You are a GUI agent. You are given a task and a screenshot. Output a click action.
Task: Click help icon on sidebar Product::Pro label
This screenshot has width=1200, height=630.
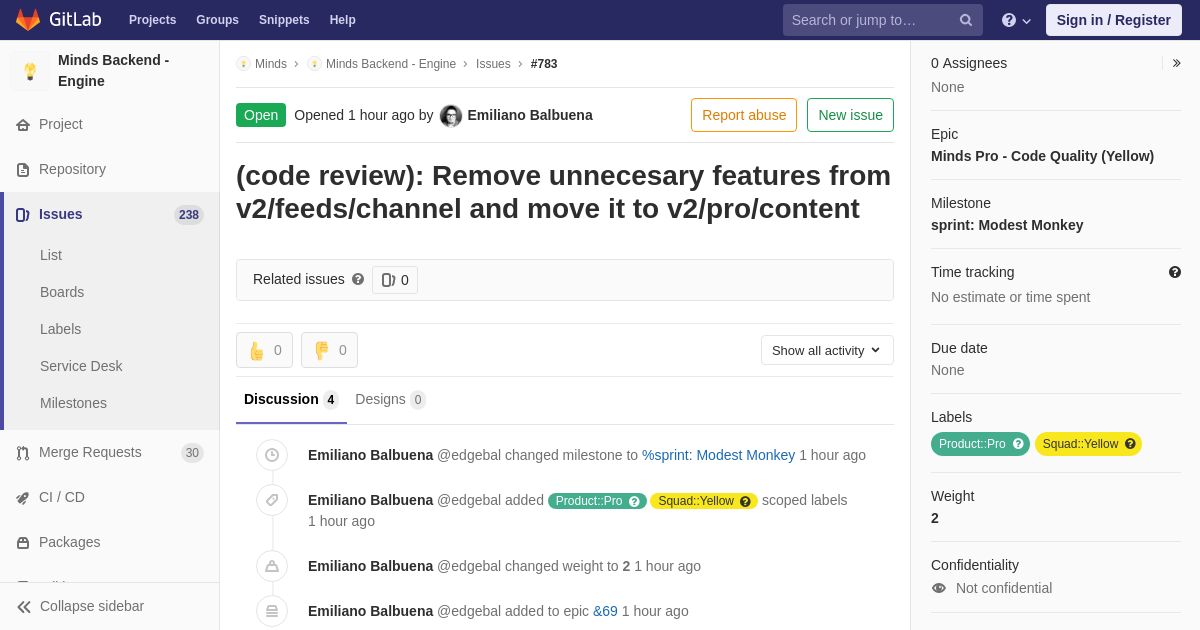coord(1018,444)
